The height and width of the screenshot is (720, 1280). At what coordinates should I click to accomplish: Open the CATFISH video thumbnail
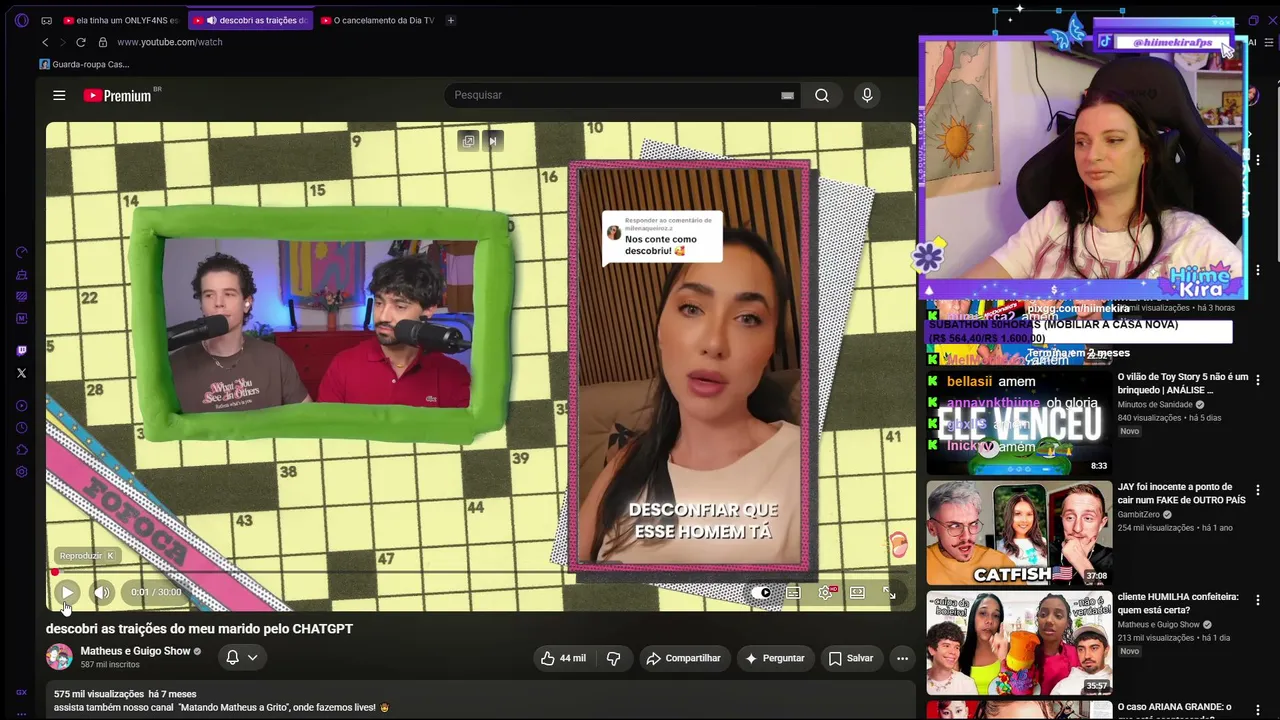click(1019, 533)
